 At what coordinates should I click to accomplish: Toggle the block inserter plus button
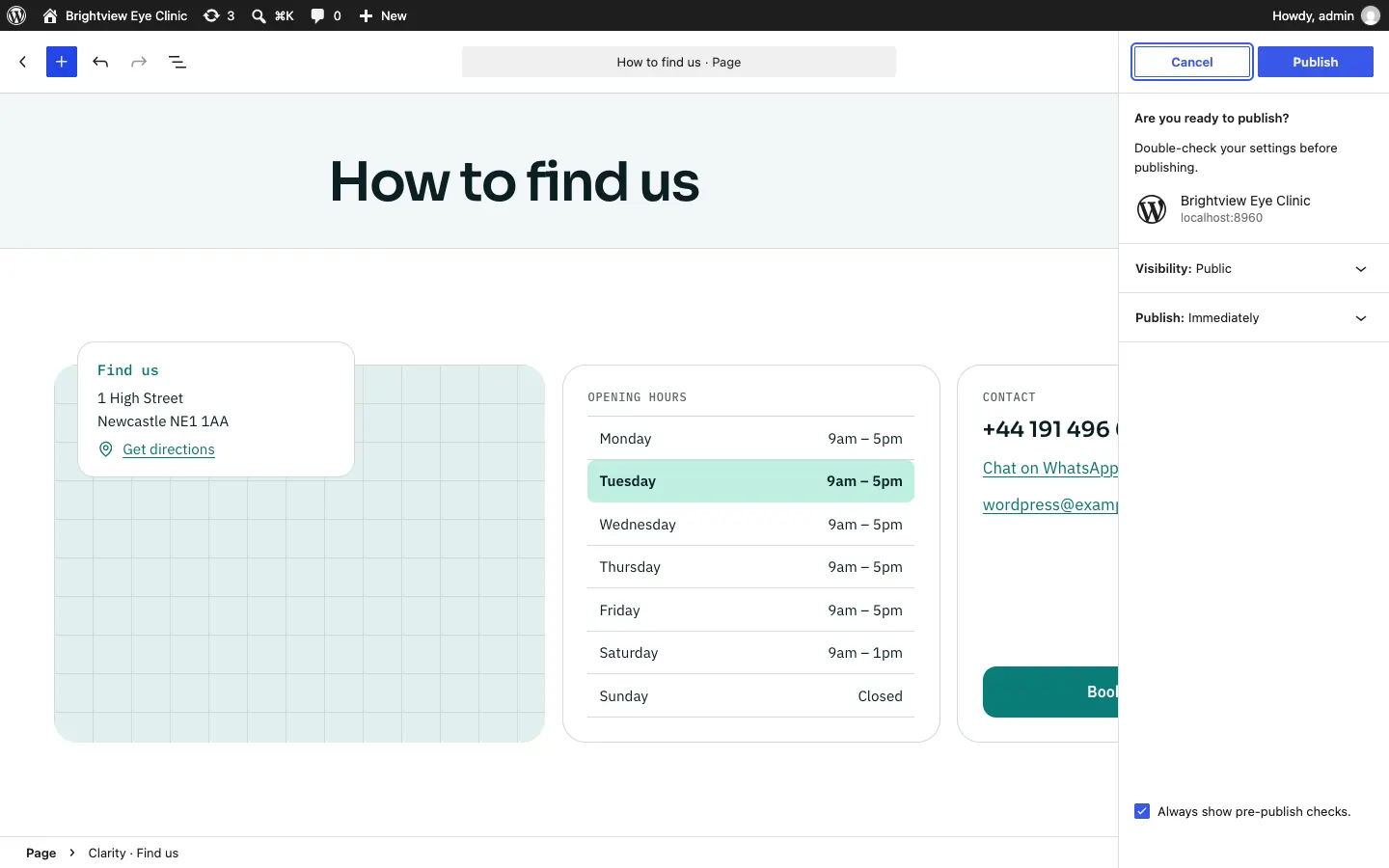pos(62,62)
